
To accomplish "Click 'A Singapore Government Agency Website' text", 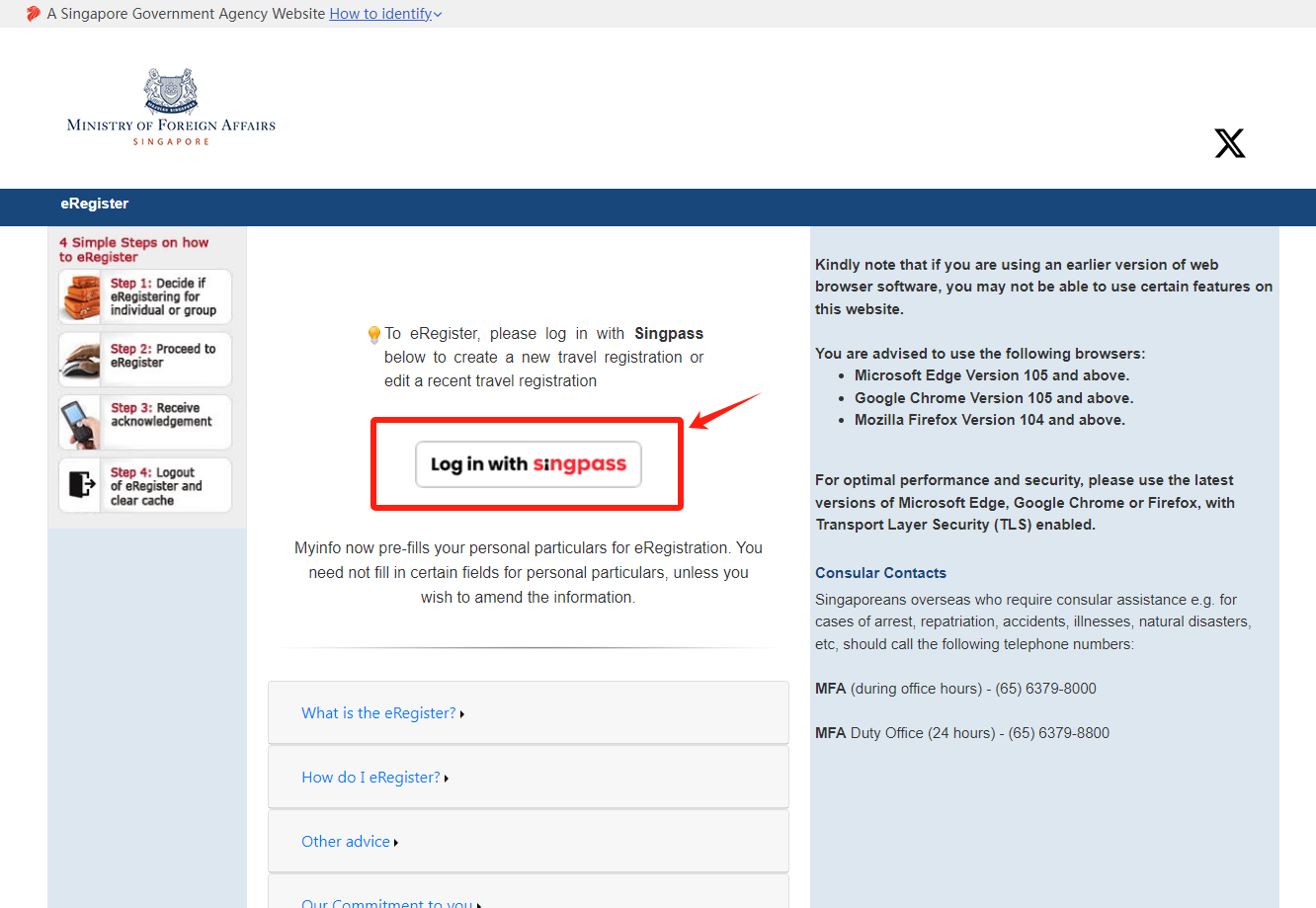I will click(186, 14).
